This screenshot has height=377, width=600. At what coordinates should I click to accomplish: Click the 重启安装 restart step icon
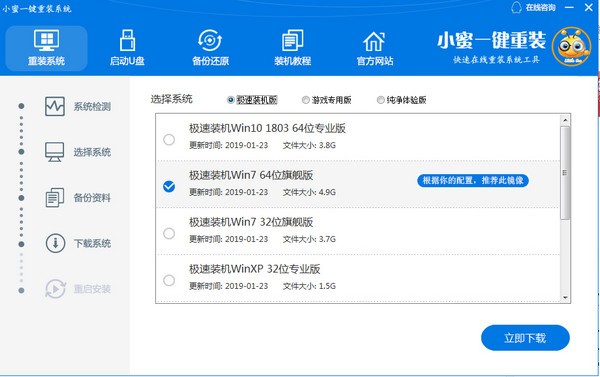pos(55,289)
